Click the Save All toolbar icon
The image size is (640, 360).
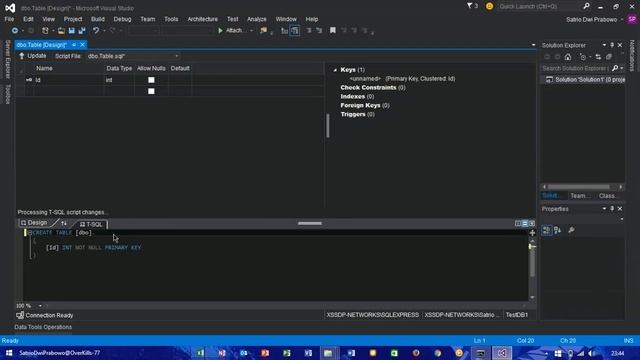coord(82,31)
